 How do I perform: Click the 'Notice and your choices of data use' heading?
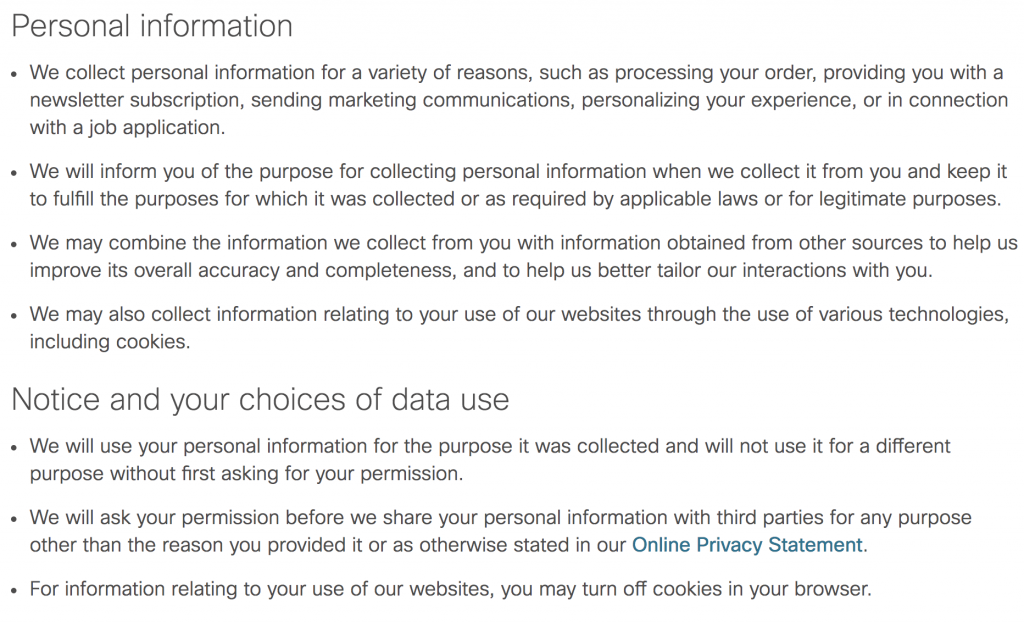(260, 399)
